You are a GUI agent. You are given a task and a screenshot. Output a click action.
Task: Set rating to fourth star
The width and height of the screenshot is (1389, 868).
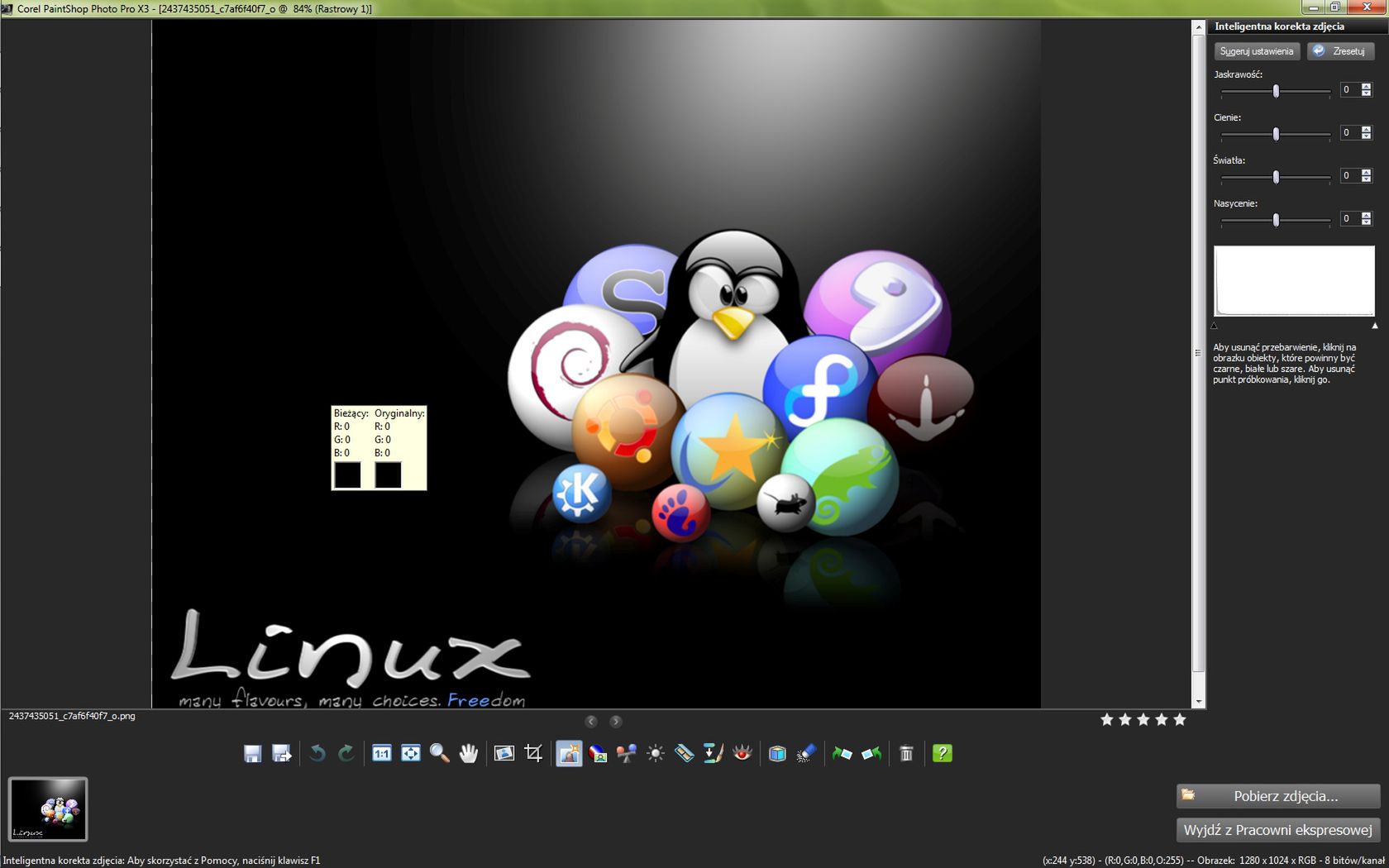click(1162, 720)
